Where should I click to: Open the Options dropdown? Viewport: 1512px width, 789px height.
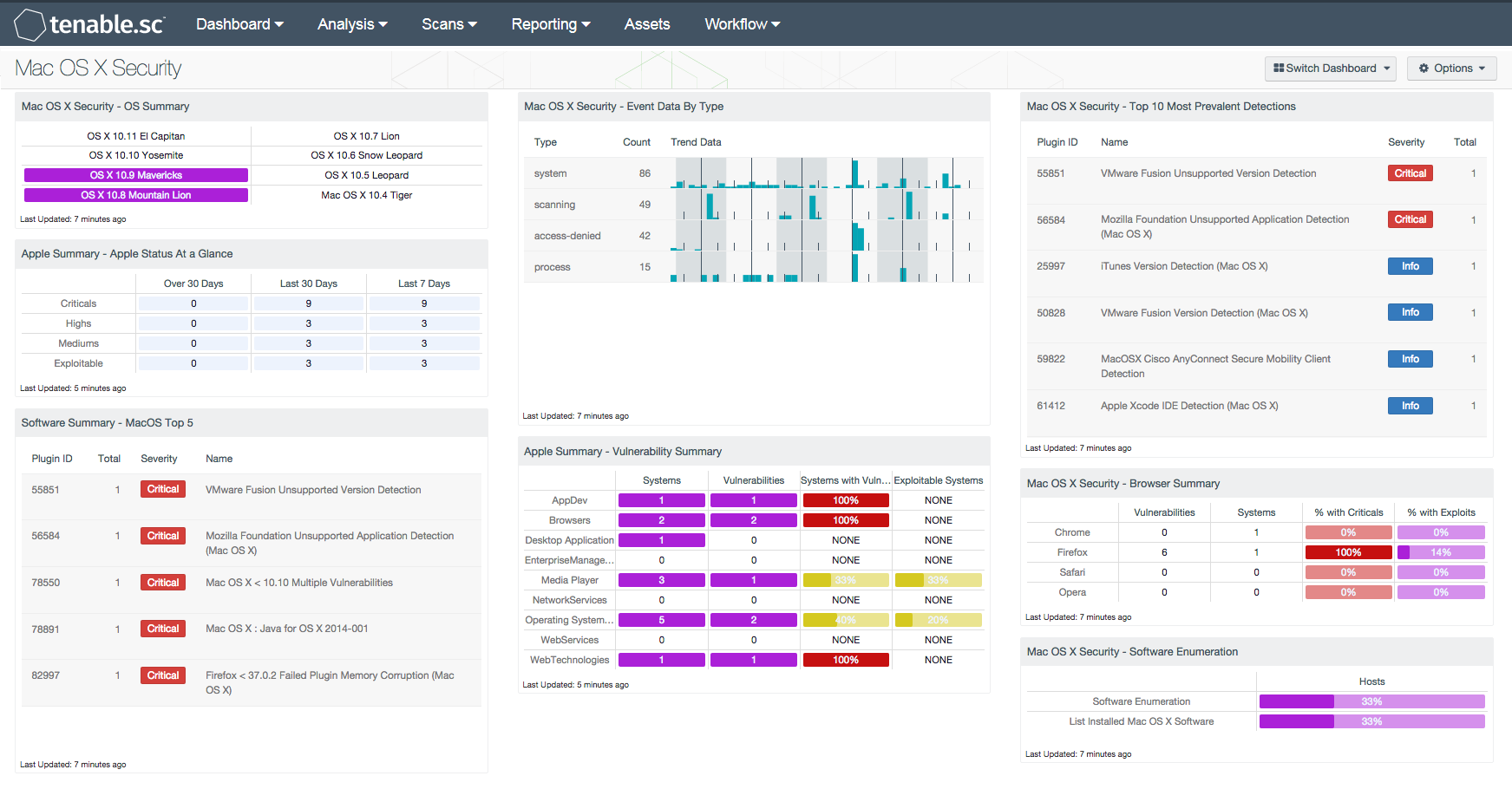(x=1452, y=68)
